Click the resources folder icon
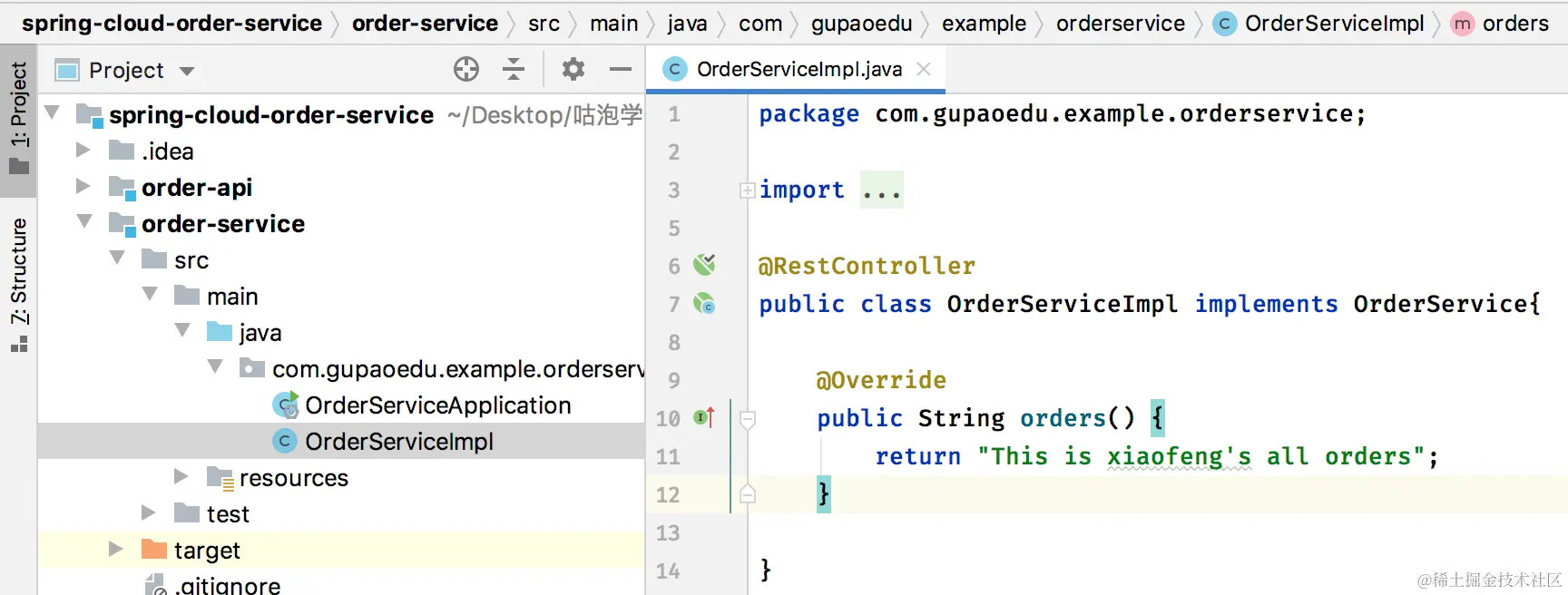 (220, 478)
